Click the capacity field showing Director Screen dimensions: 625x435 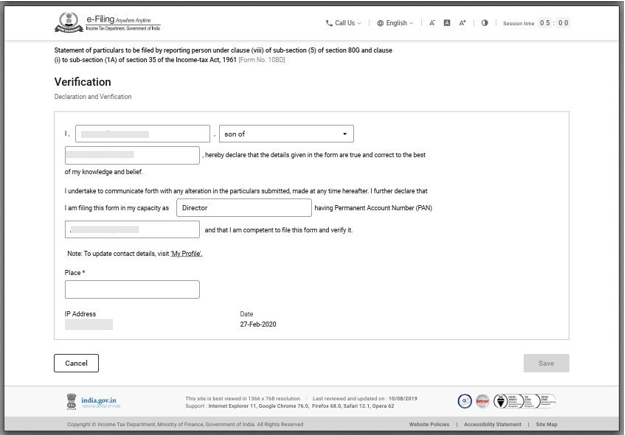pyautogui.click(x=244, y=208)
